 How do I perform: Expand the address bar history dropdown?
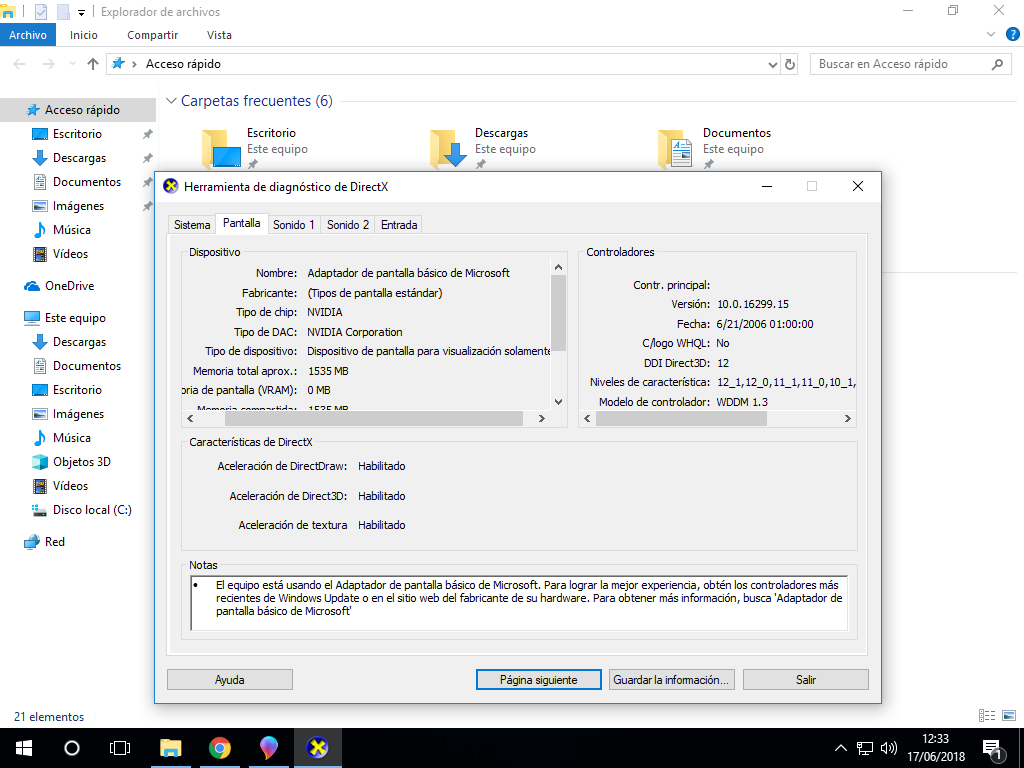point(773,64)
